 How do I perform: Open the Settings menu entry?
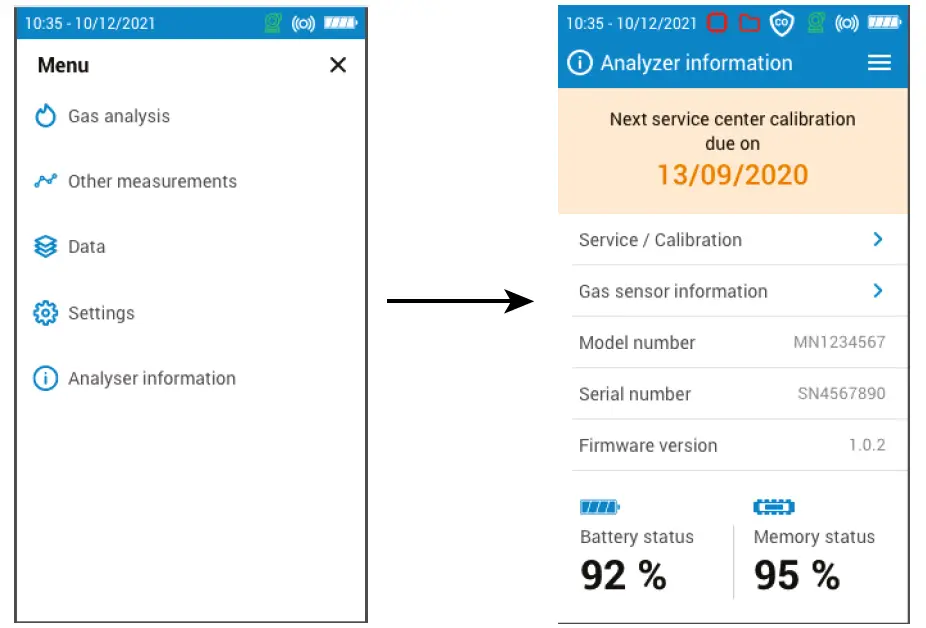coord(101,313)
